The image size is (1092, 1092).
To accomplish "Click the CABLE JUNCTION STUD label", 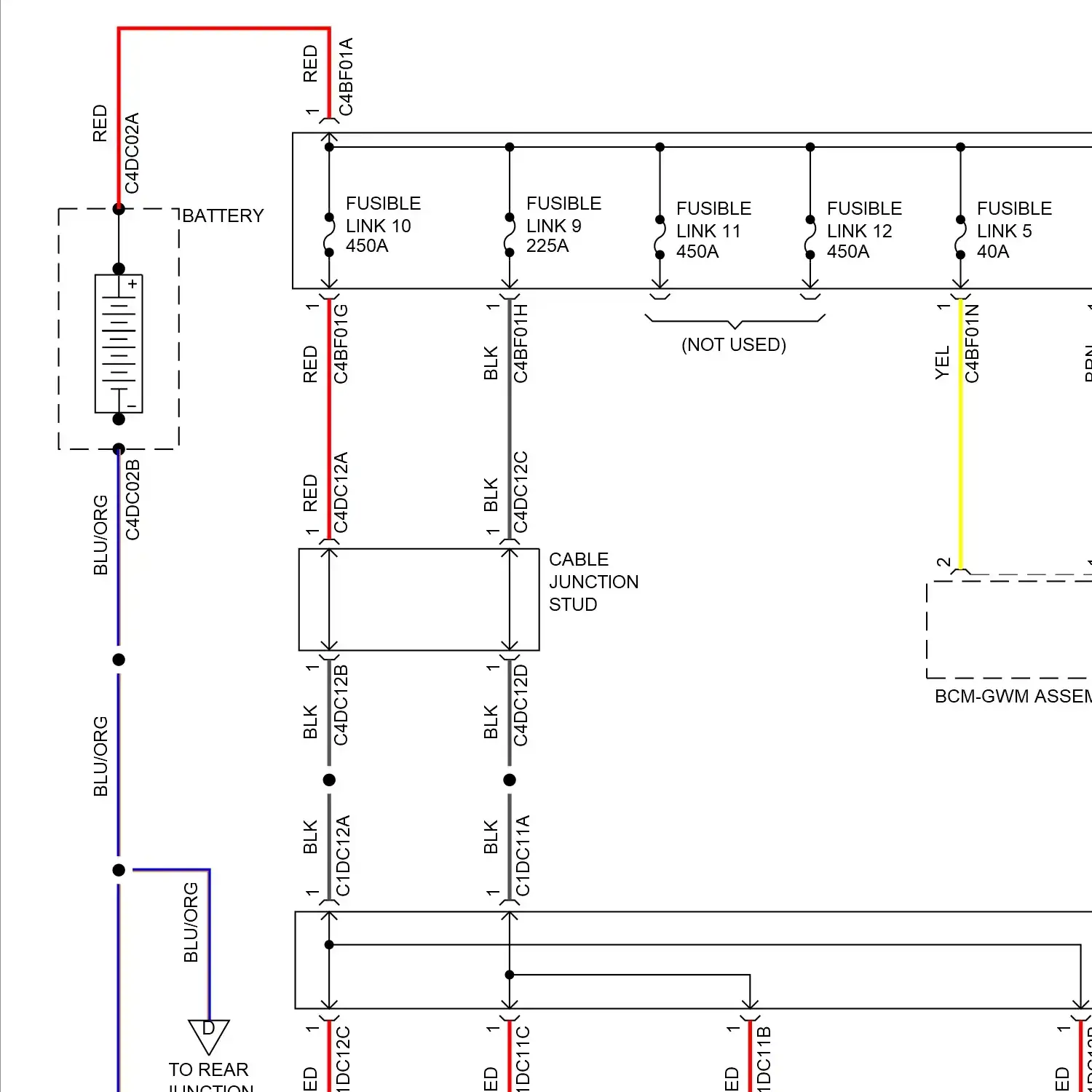I will click(x=593, y=582).
